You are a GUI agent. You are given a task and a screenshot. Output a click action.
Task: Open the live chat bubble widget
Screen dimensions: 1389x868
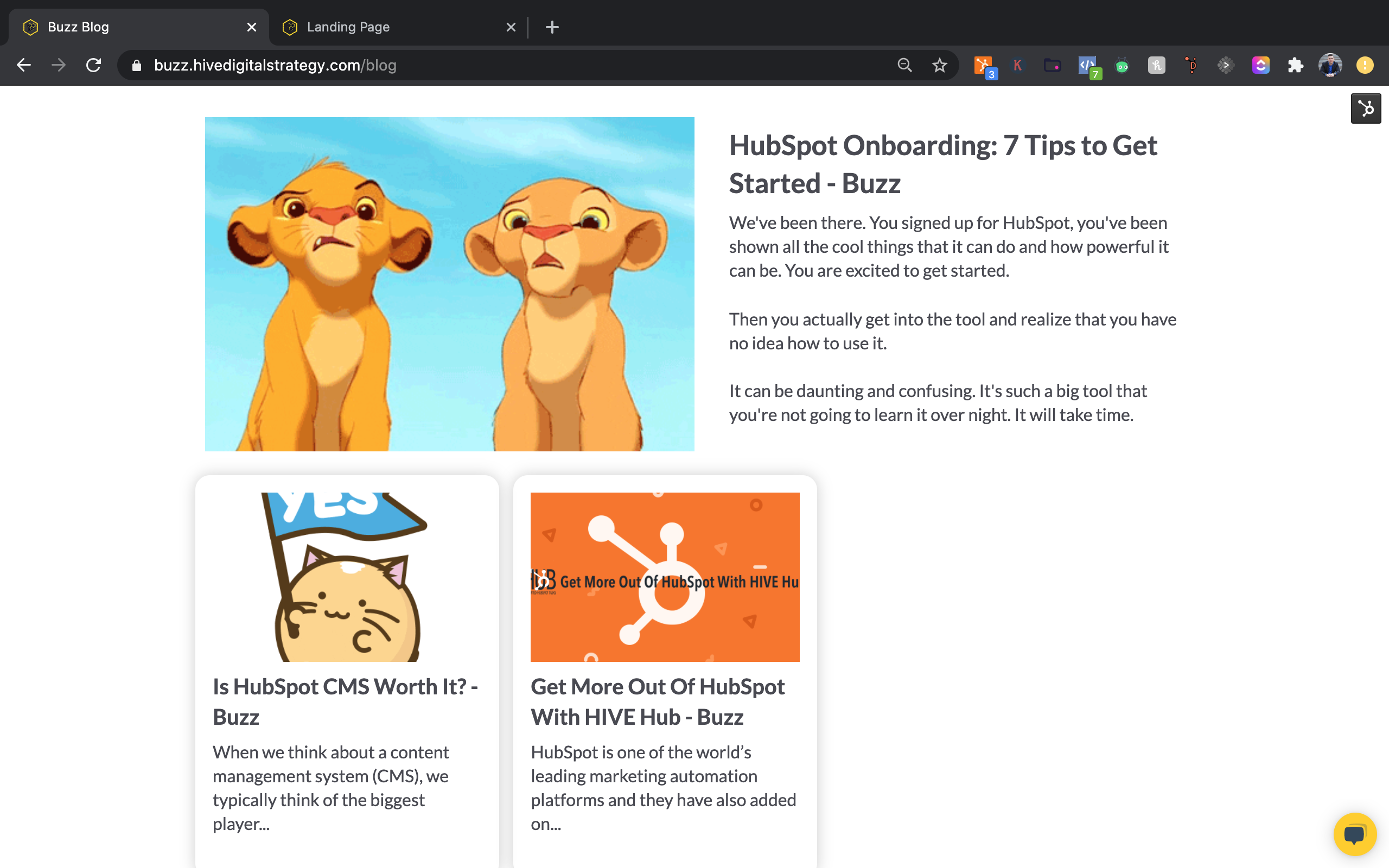[x=1355, y=834]
